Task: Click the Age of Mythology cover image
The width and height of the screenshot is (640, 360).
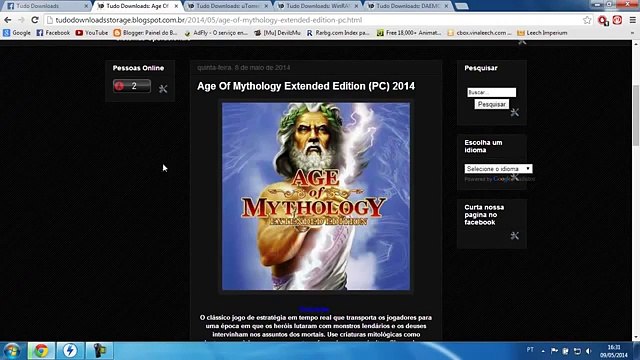Action: point(316,196)
